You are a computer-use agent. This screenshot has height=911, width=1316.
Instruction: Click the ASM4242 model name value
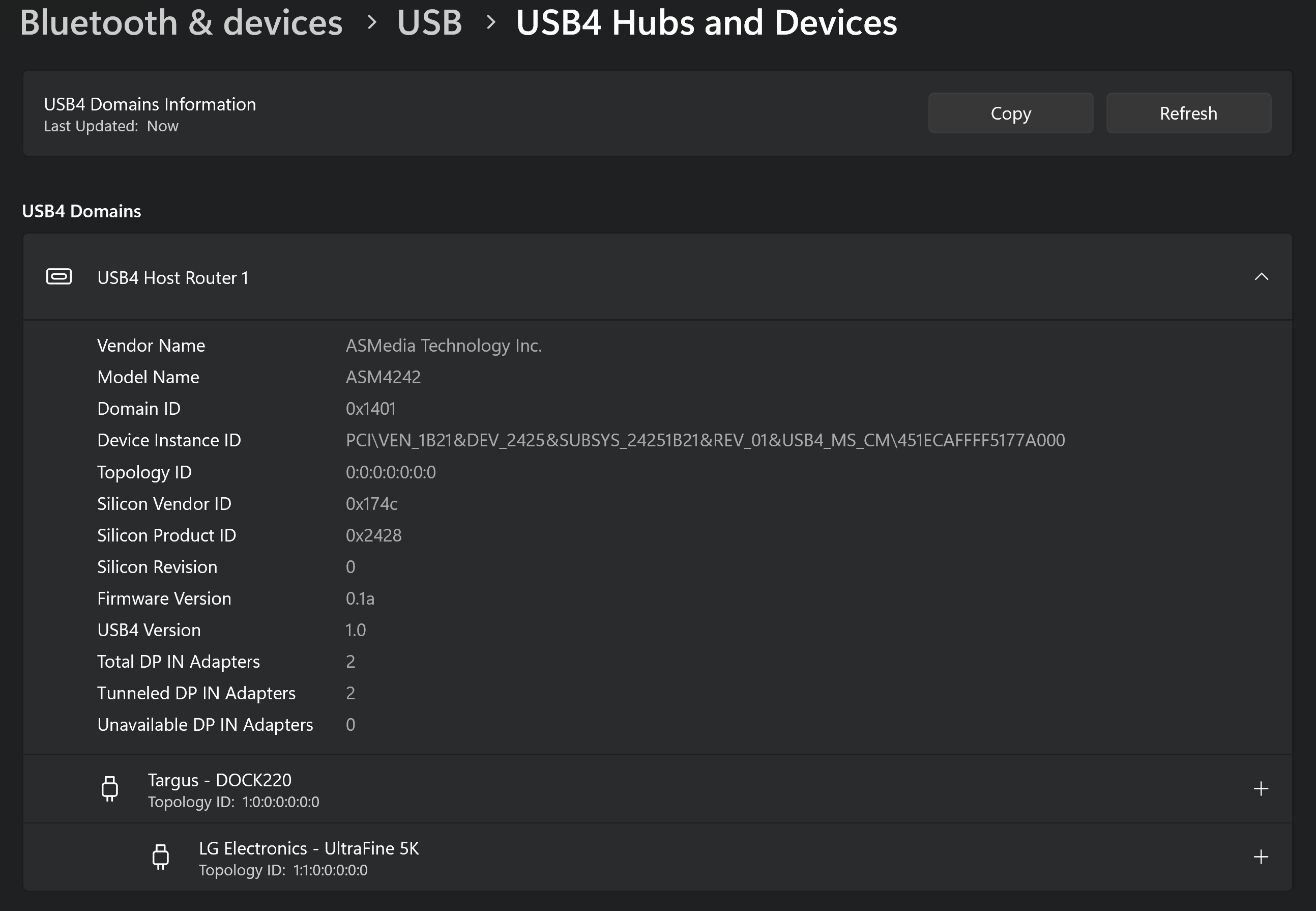(384, 377)
